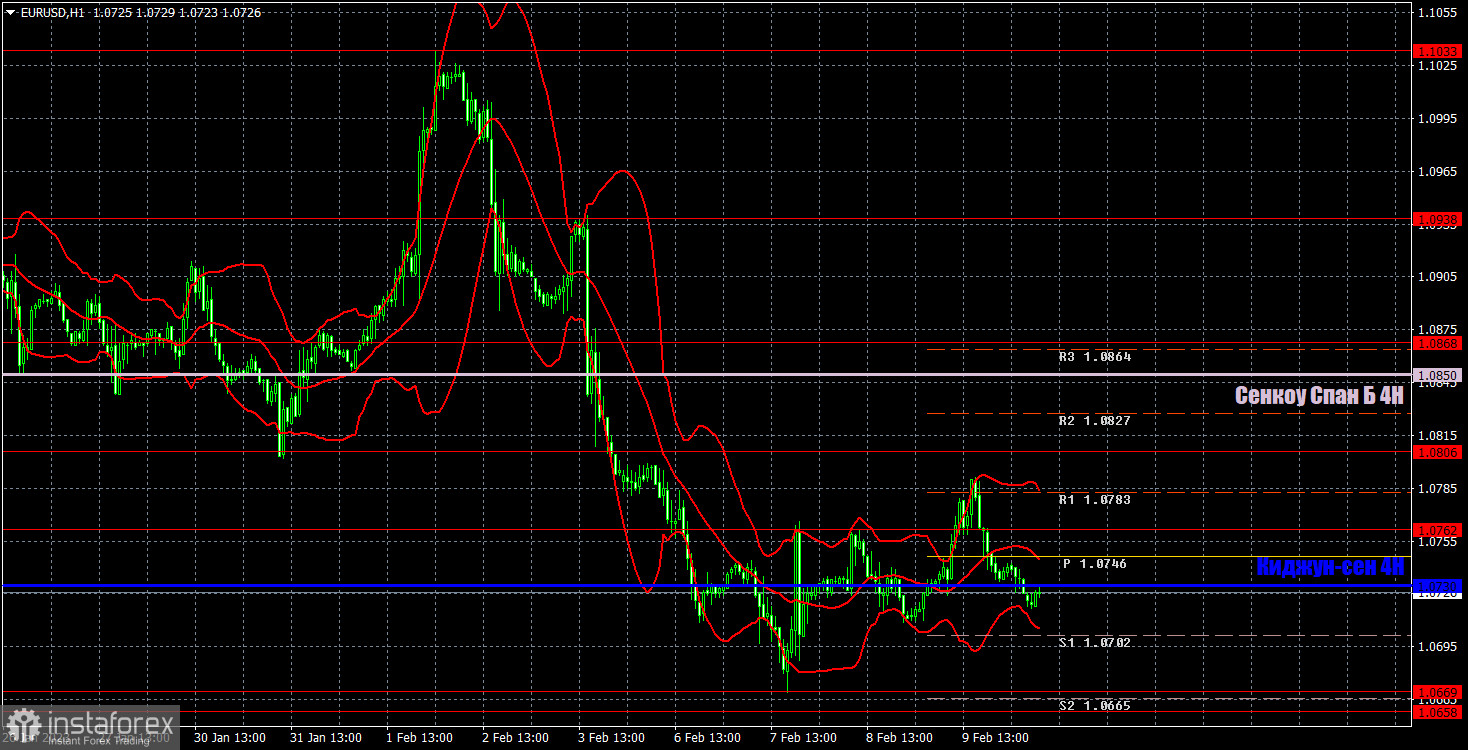
Task: Click the blue 1.0730 Kijun-sen price label
Action: (1437, 586)
